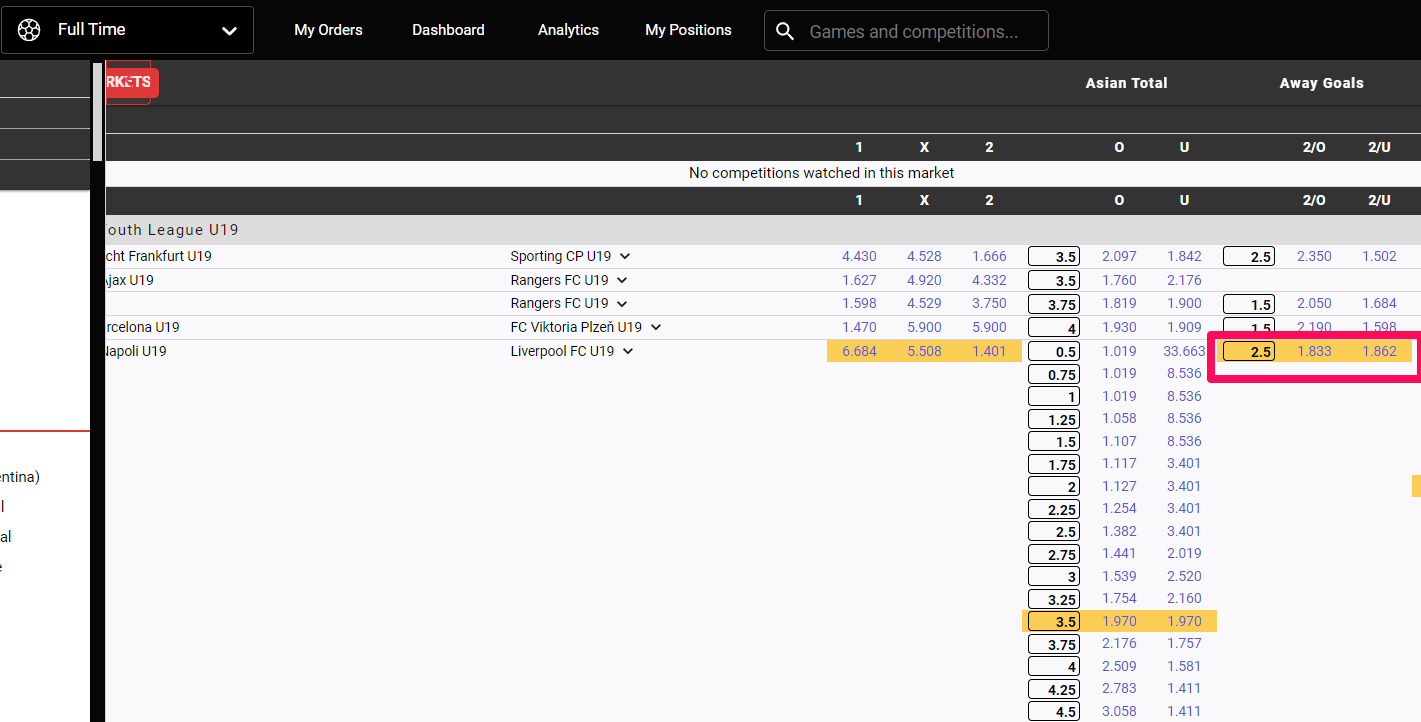This screenshot has height=722, width=1421.
Task: Go to the Dashboard page
Action: tap(448, 30)
